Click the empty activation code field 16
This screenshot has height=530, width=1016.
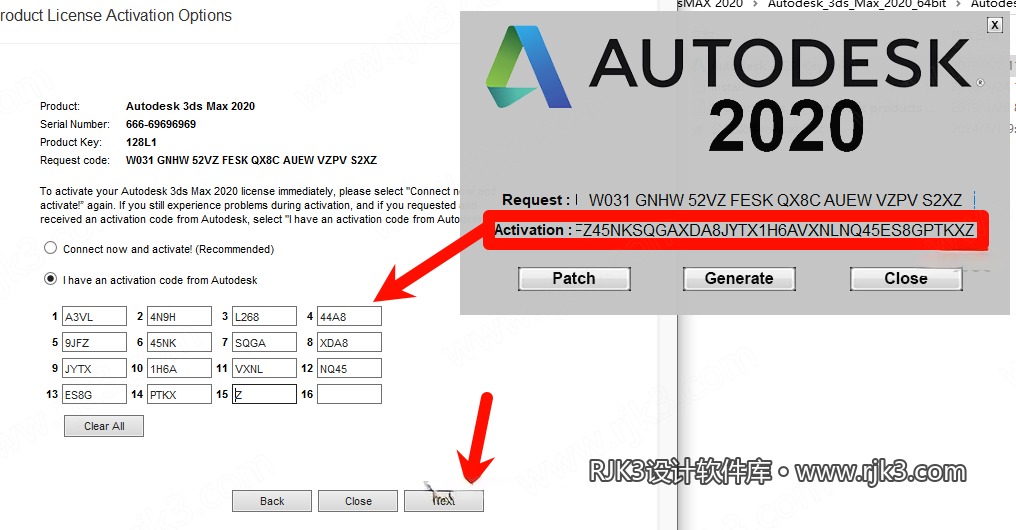pyautogui.click(x=349, y=394)
